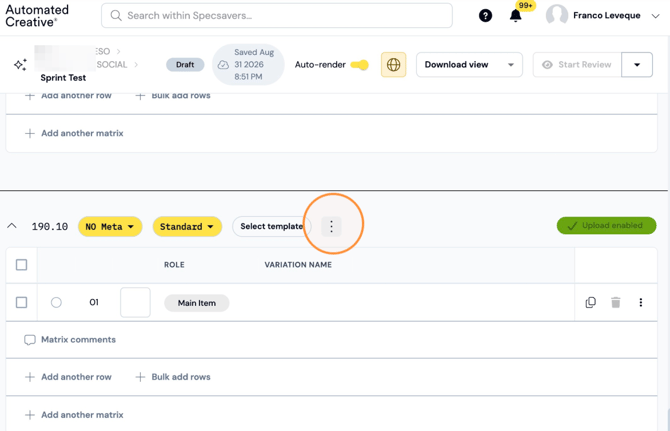Screen dimensions: 670x431
Task: Click the Automated Creative logo
Action: point(37,16)
